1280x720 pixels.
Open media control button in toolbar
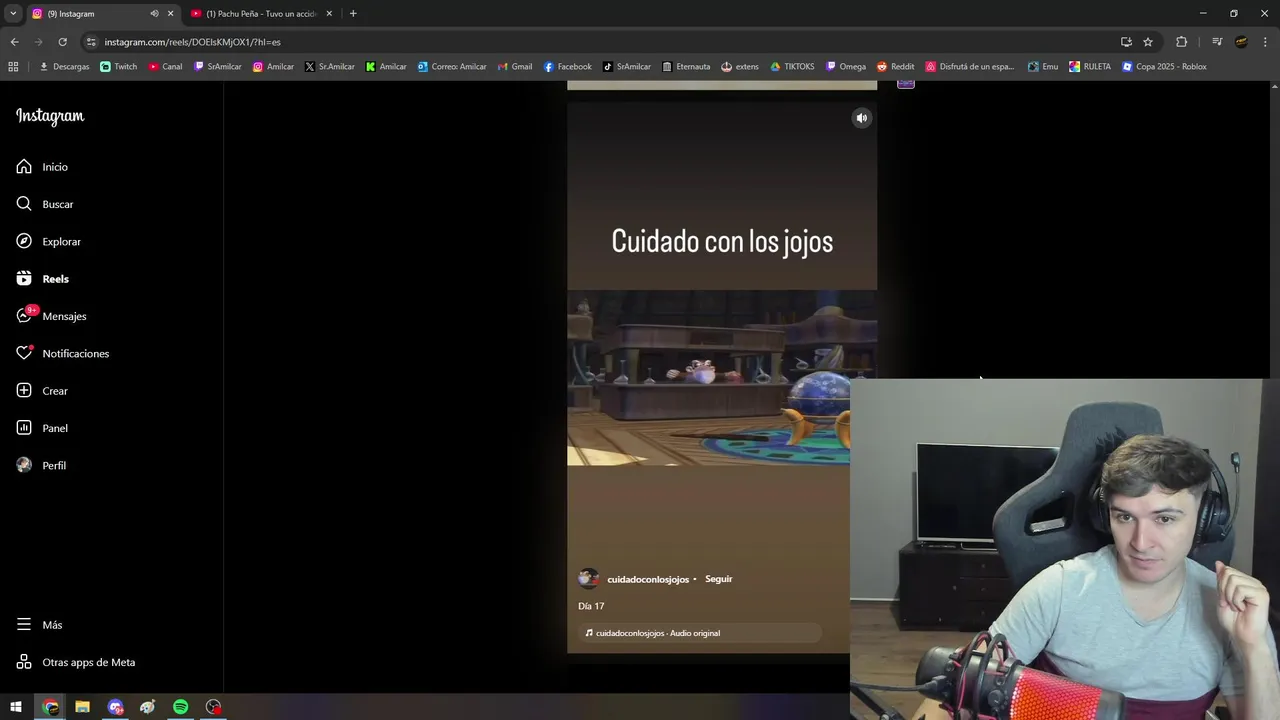tap(1217, 42)
